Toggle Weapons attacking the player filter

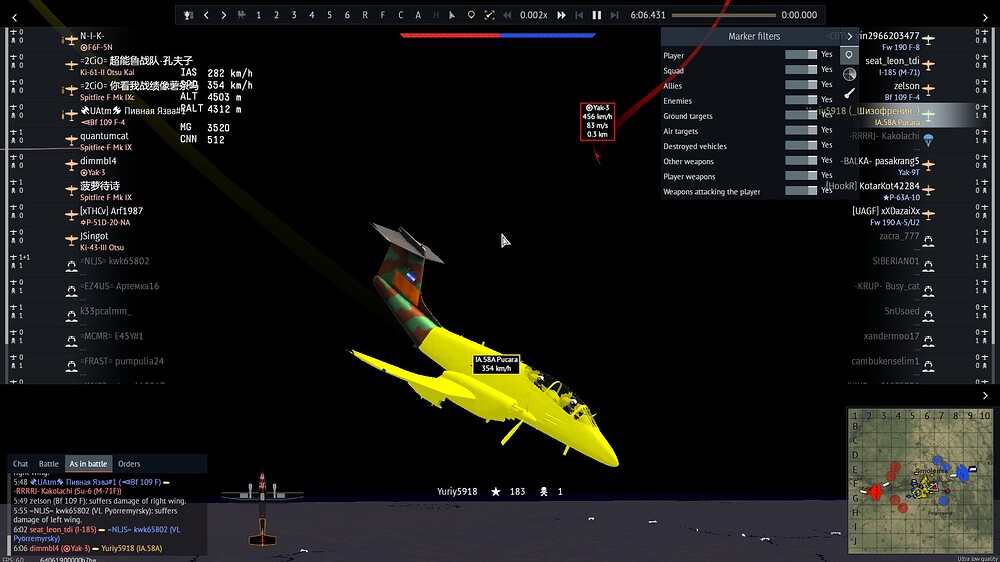pyautogui.click(x=801, y=191)
